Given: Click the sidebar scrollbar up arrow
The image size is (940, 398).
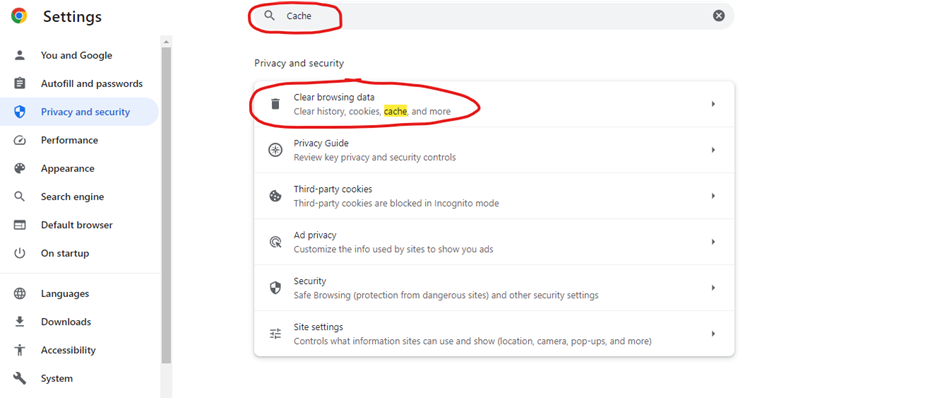Looking at the screenshot, I should click(166, 41).
